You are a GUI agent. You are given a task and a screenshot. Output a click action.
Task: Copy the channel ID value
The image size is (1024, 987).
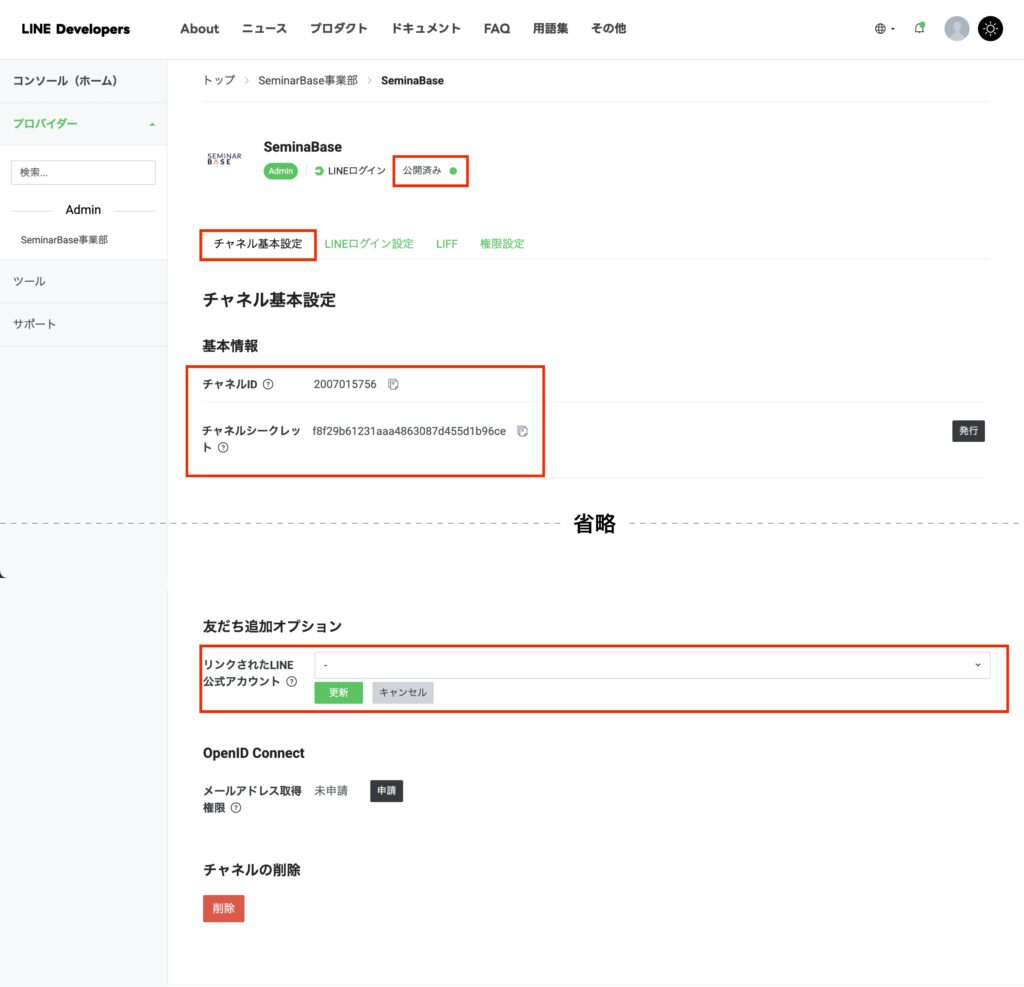pos(393,385)
